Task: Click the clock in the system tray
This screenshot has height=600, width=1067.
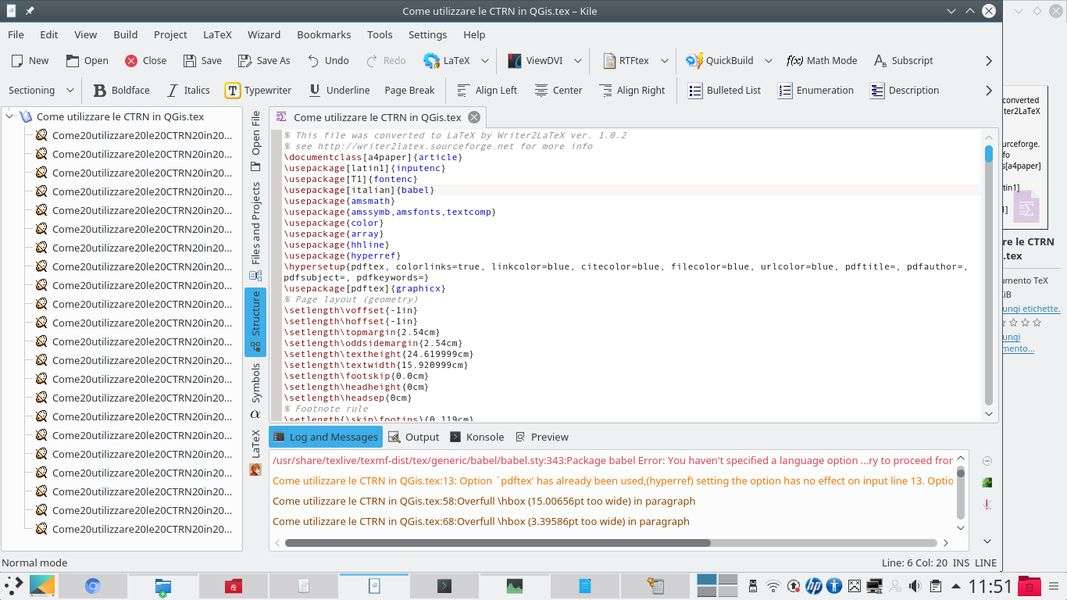Action: (990, 586)
